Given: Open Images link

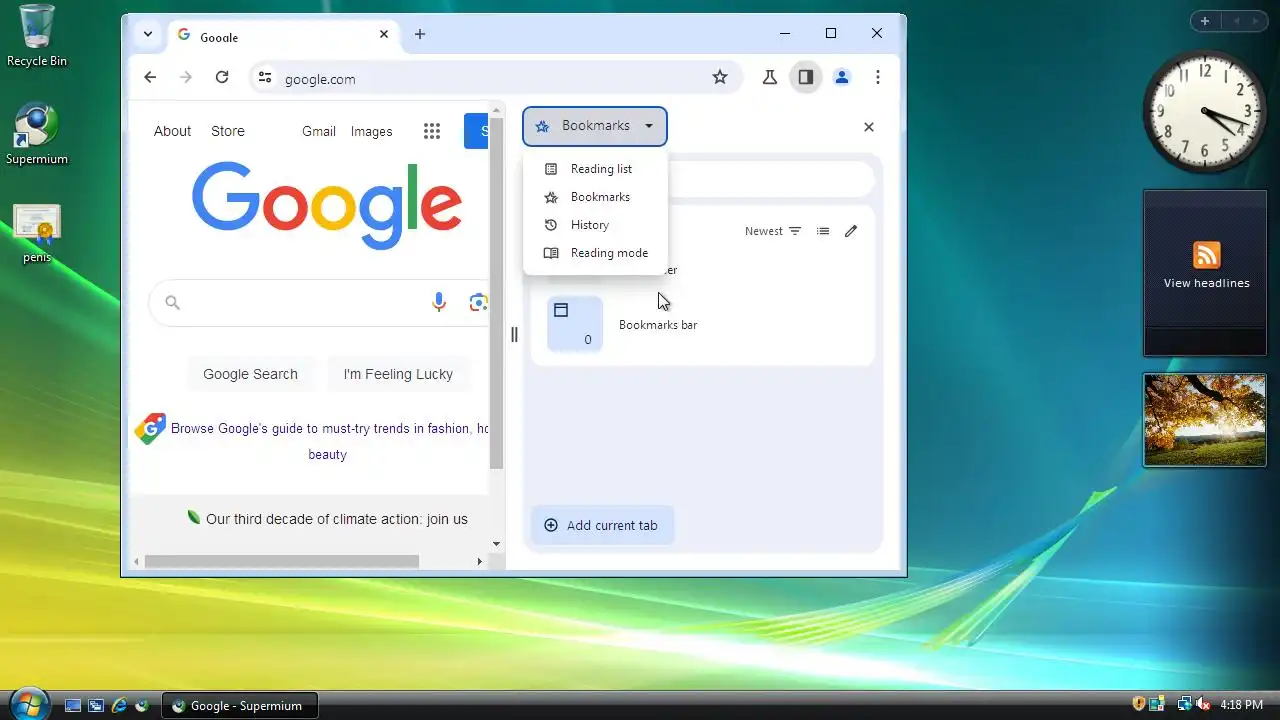Looking at the screenshot, I should [x=371, y=131].
